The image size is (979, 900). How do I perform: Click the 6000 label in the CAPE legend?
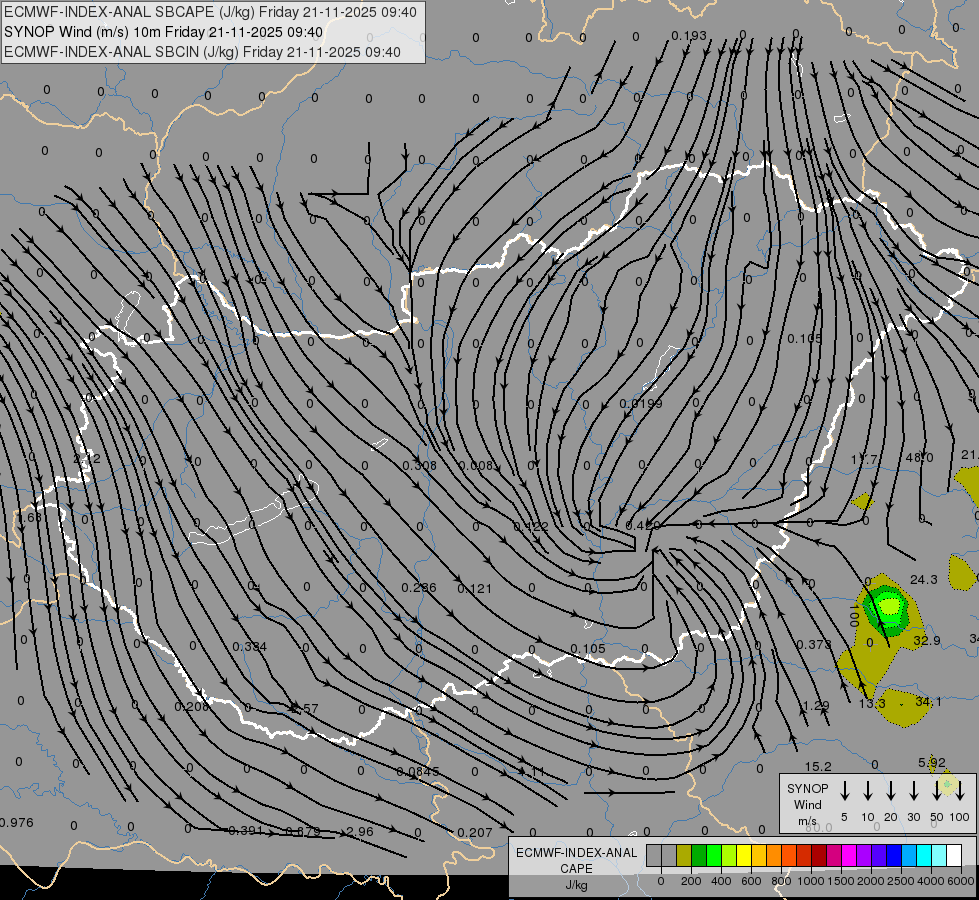961,881
